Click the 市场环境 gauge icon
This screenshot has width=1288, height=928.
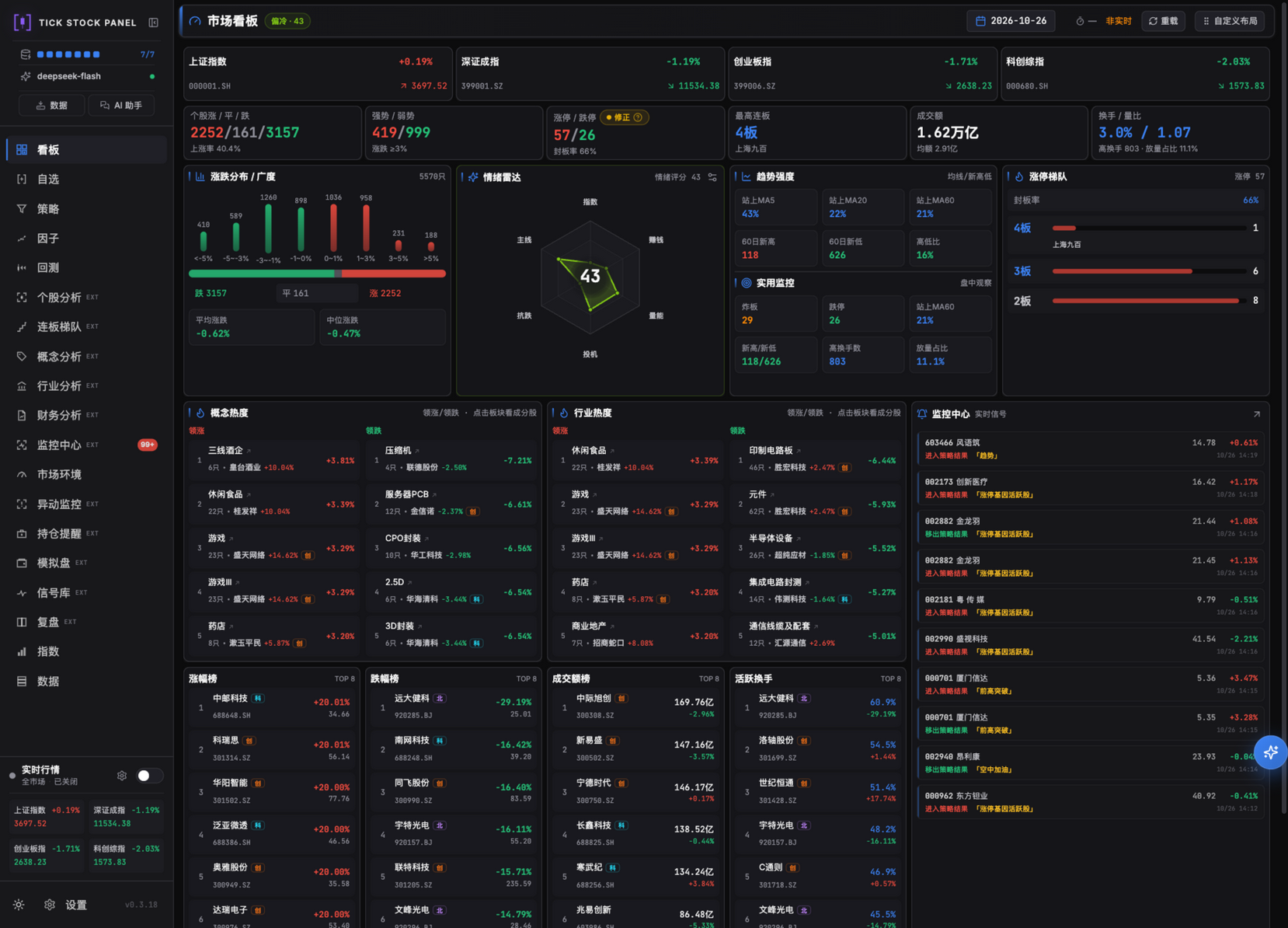[x=22, y=474]
